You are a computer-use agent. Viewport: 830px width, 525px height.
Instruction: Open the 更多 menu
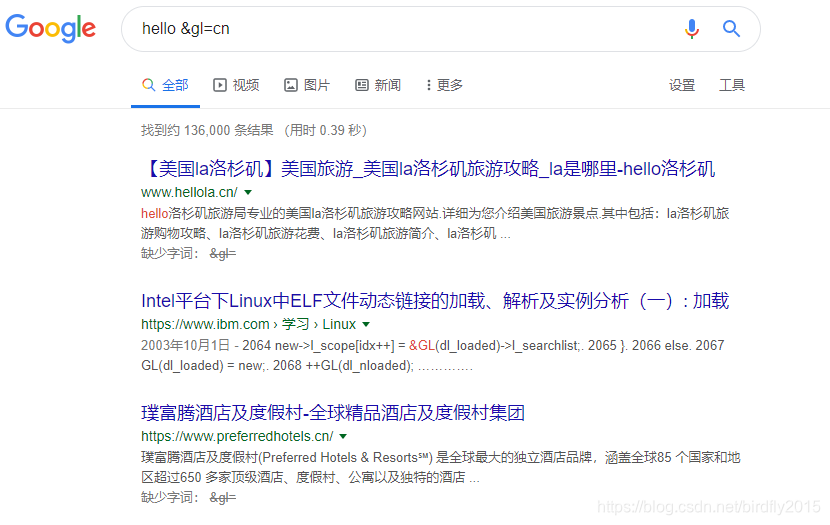click(445, 85)
